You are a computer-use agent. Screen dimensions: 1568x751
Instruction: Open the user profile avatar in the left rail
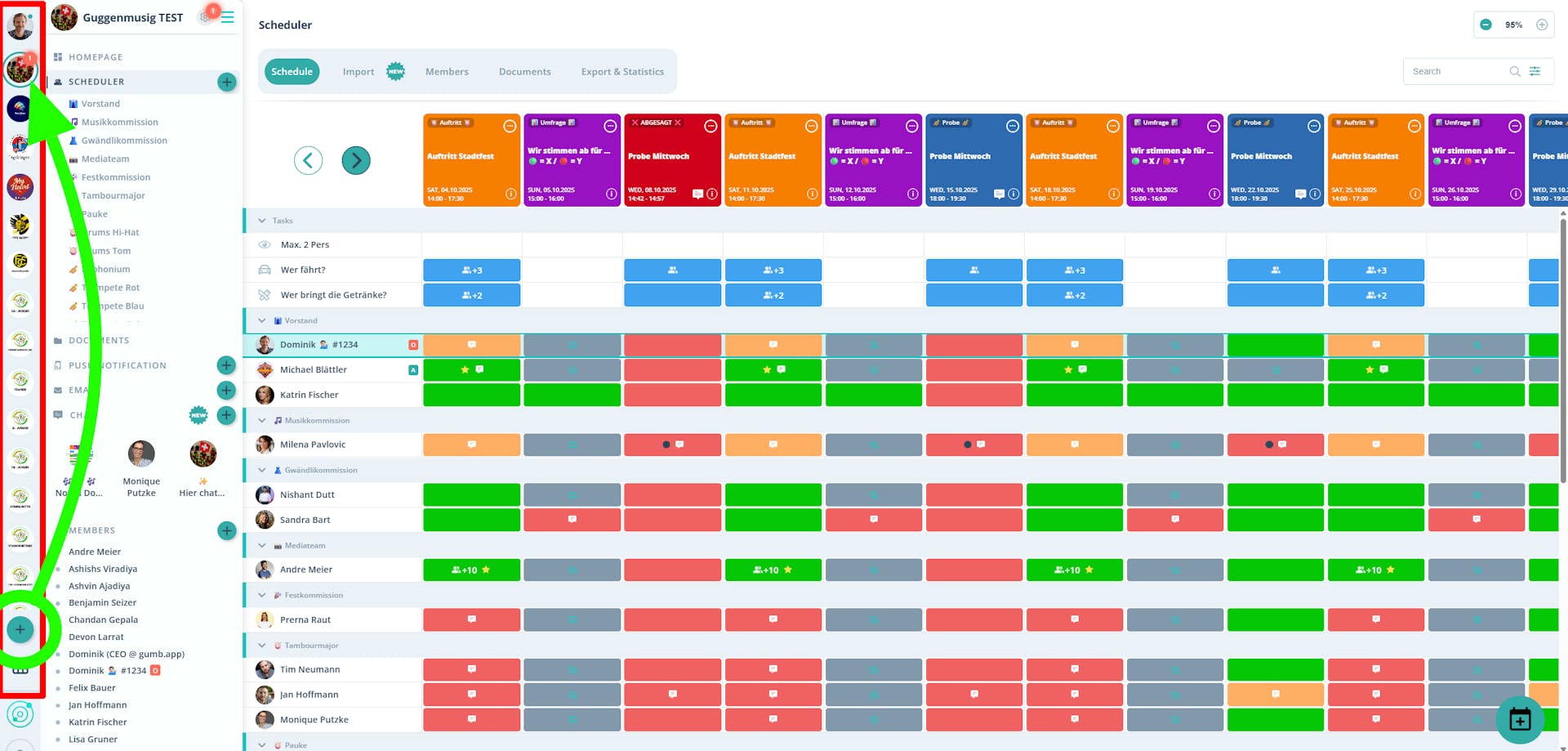pos(20,25)
